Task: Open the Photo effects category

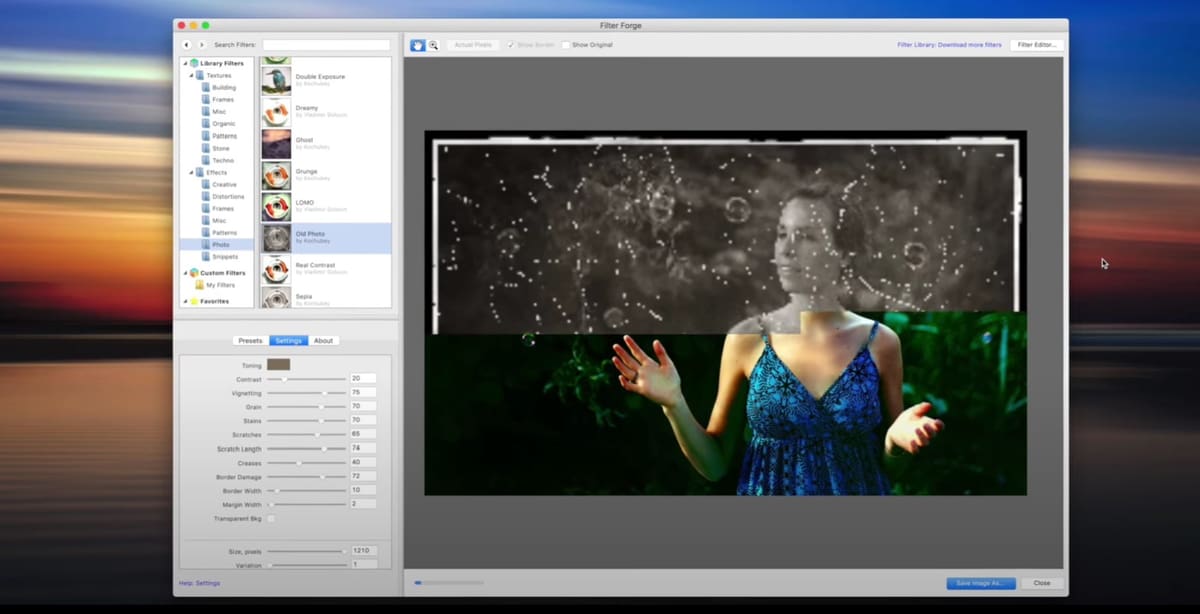Action: (216, 244)
